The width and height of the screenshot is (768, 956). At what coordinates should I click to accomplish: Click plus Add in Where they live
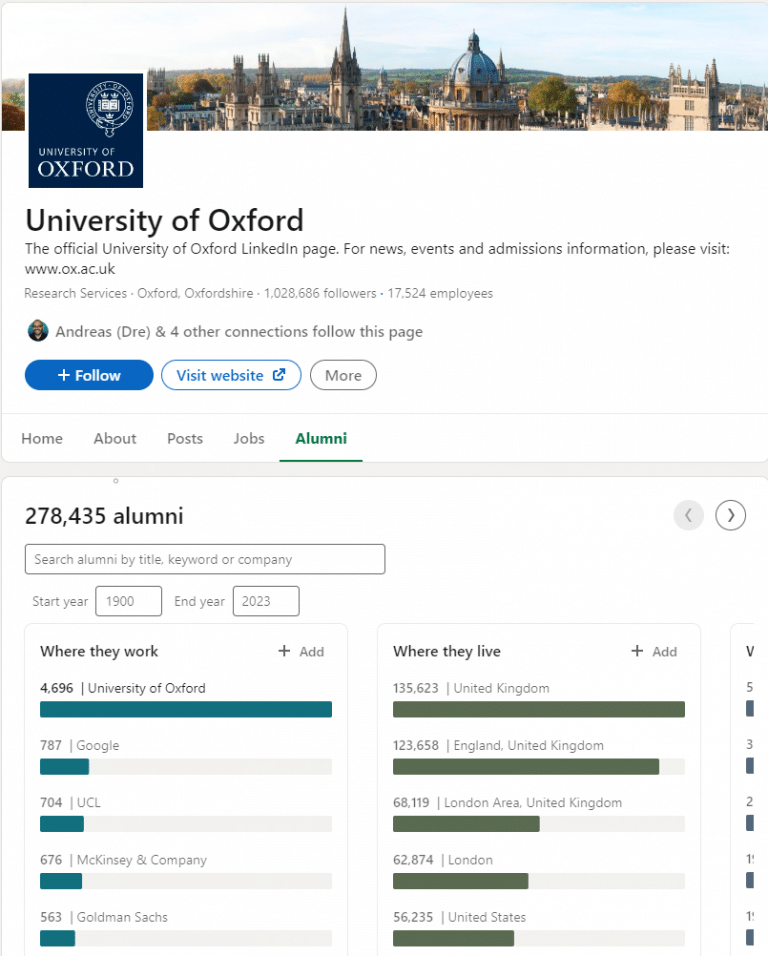click(654, 651)
